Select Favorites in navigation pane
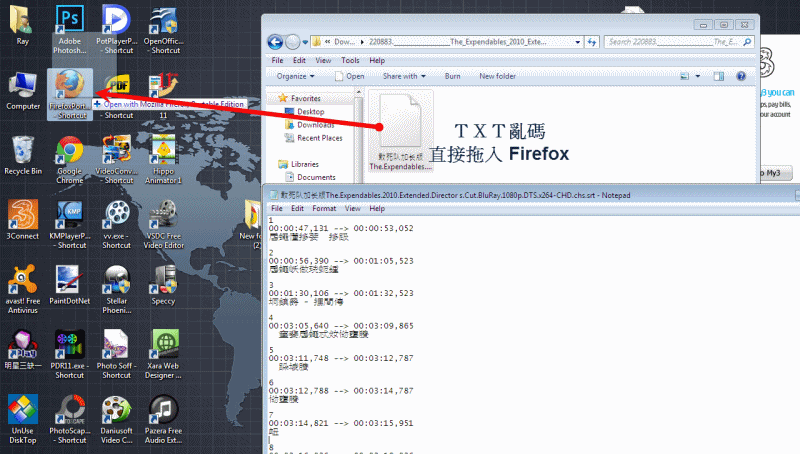Viewport: 800px width, 454px height. click(306, 98)
